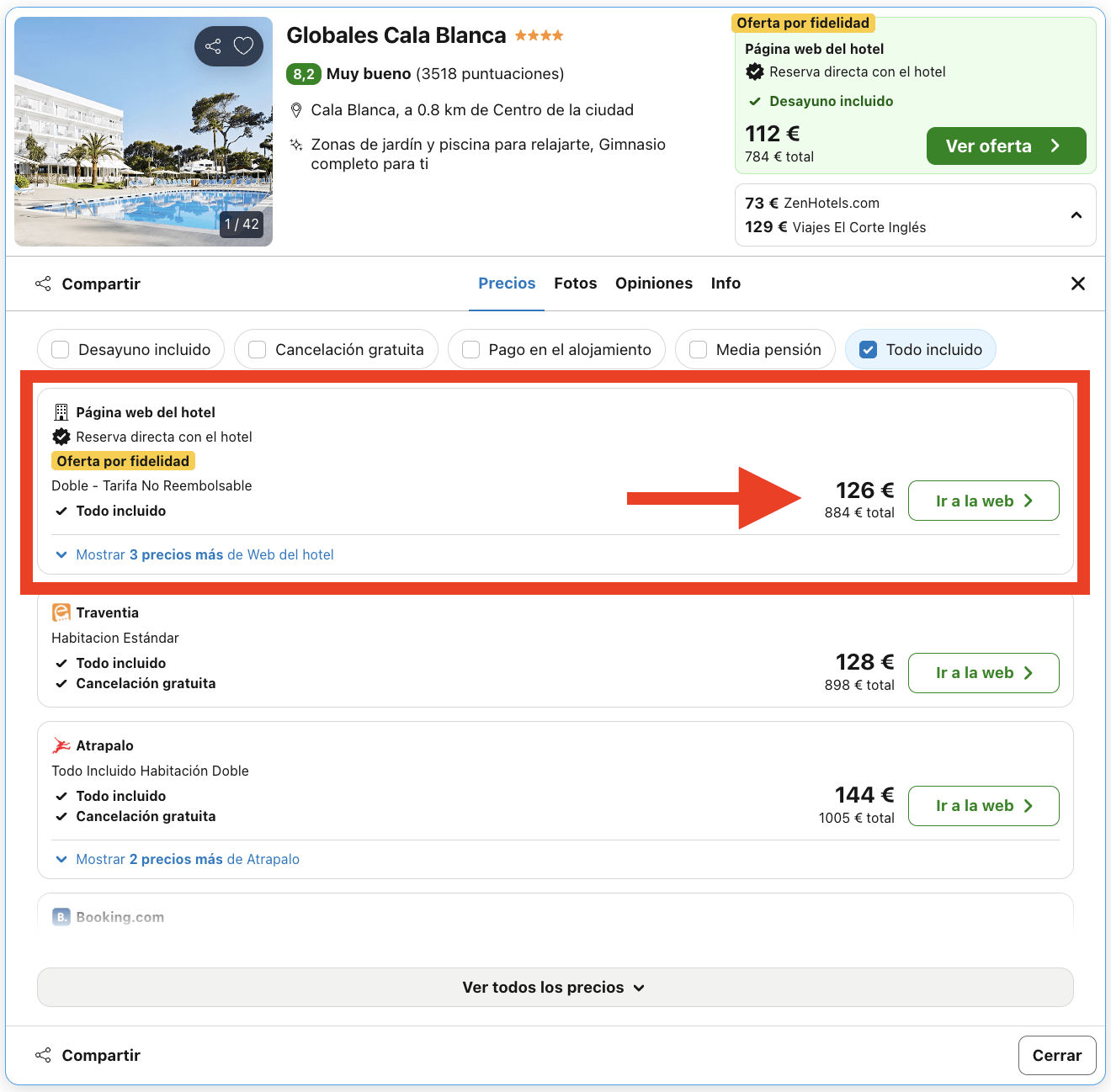The width and height of the screenshot is (1111, 1092).
Task: Click the Ver oferta button
Action: tap(1006, 146)
